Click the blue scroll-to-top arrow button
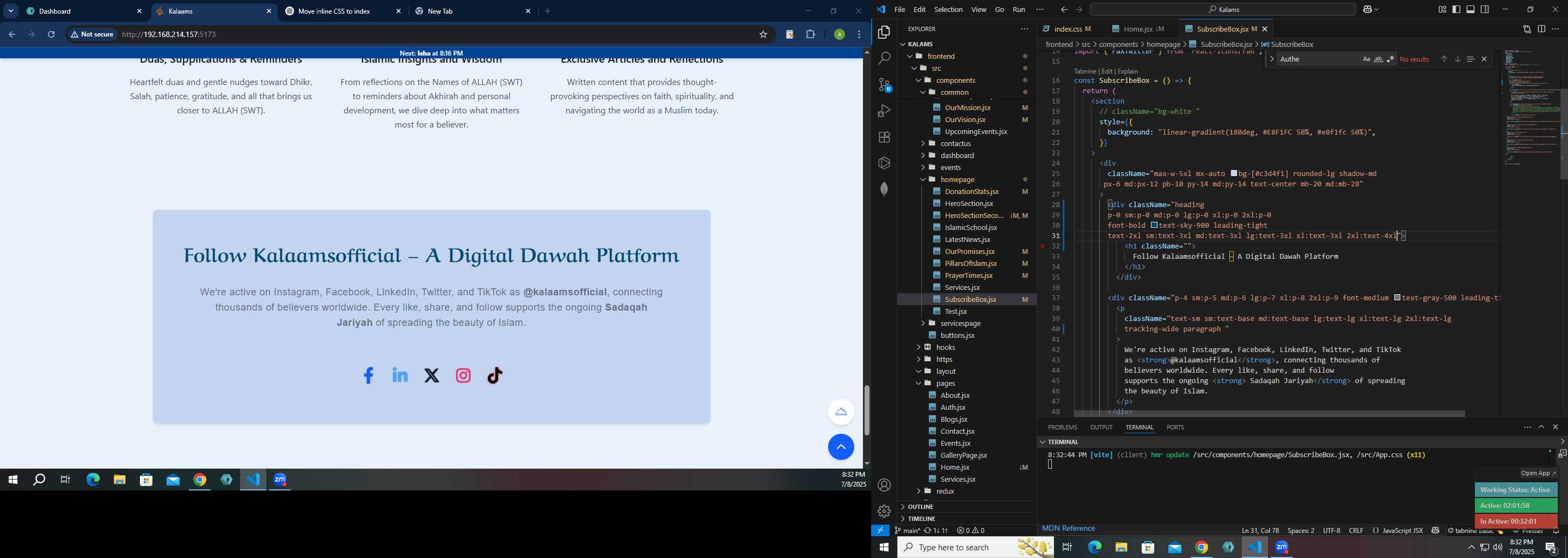The image size is (1568, 558). click(x=841, y=447)
